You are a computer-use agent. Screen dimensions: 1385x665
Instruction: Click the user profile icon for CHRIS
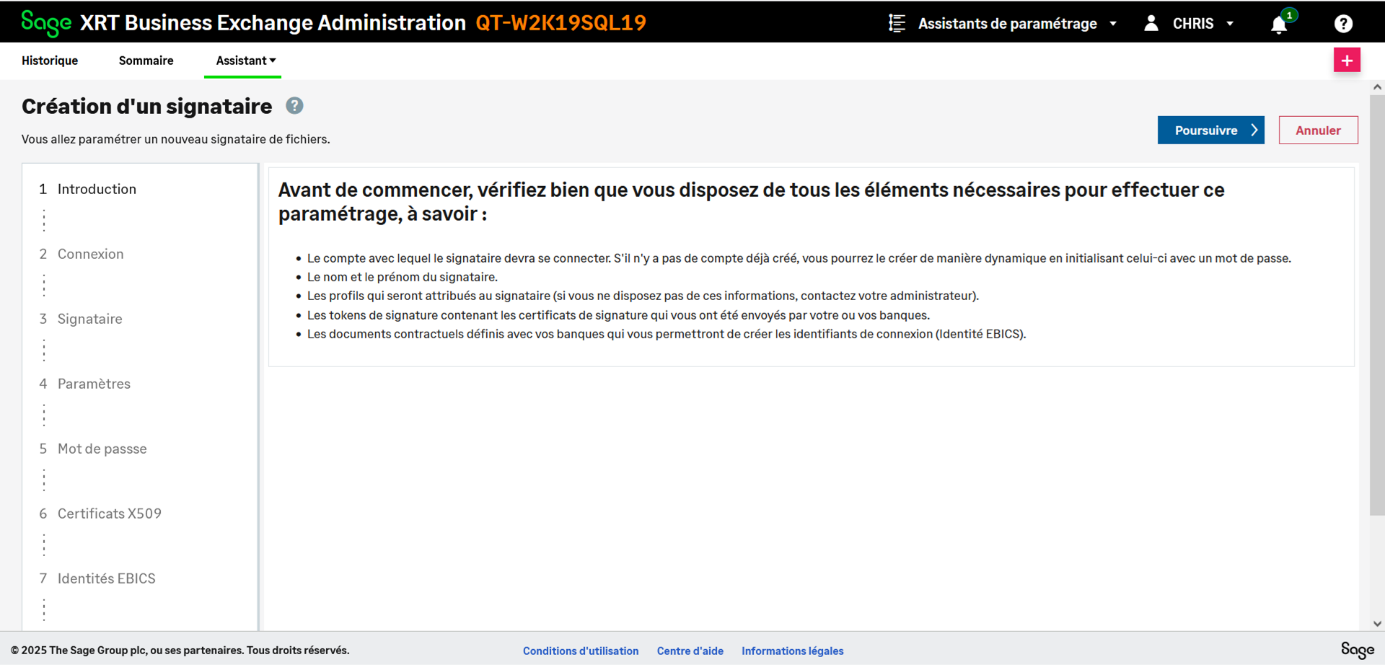[1151, 23]
